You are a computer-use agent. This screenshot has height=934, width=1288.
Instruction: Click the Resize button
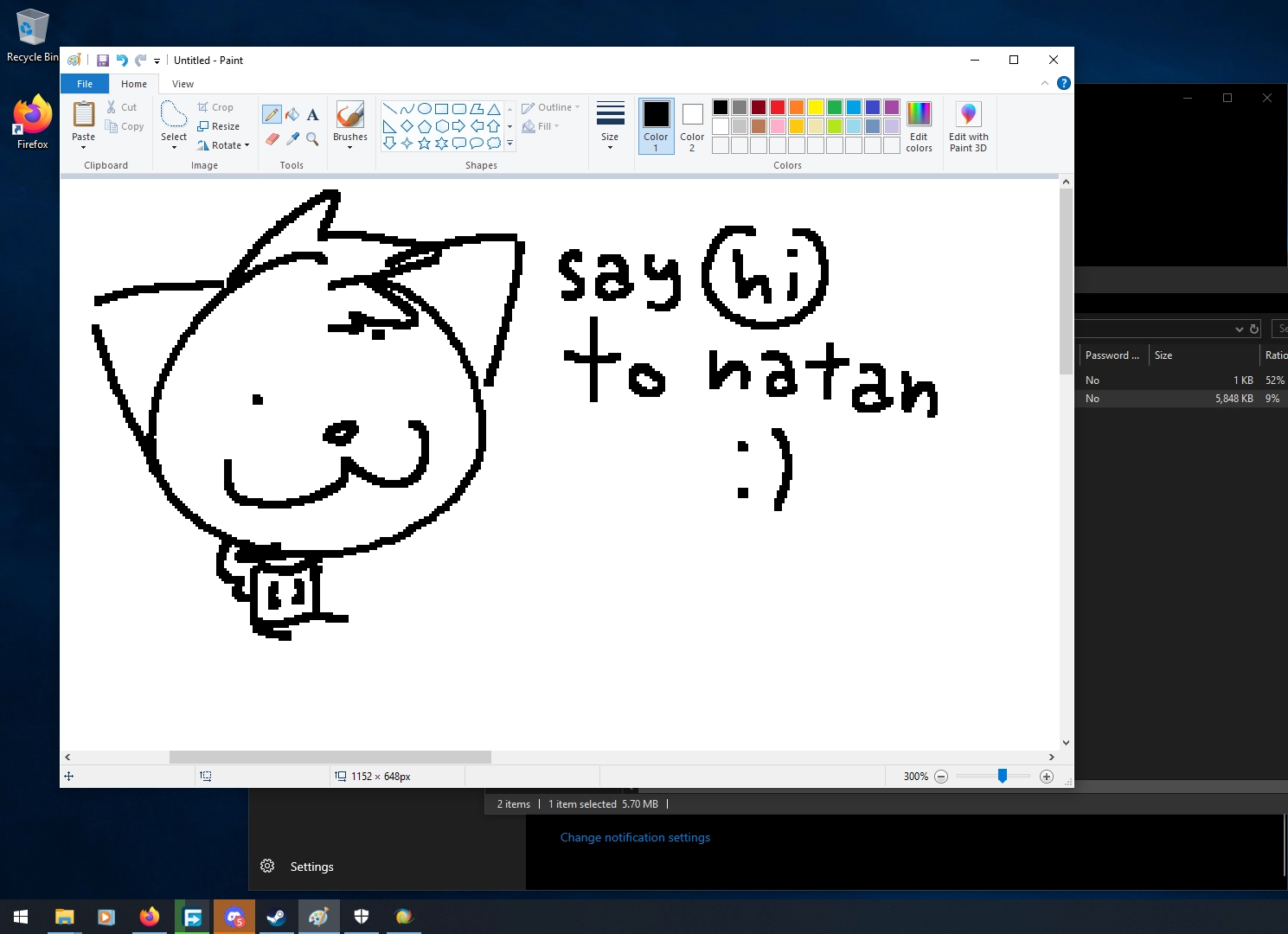(219, 126)
